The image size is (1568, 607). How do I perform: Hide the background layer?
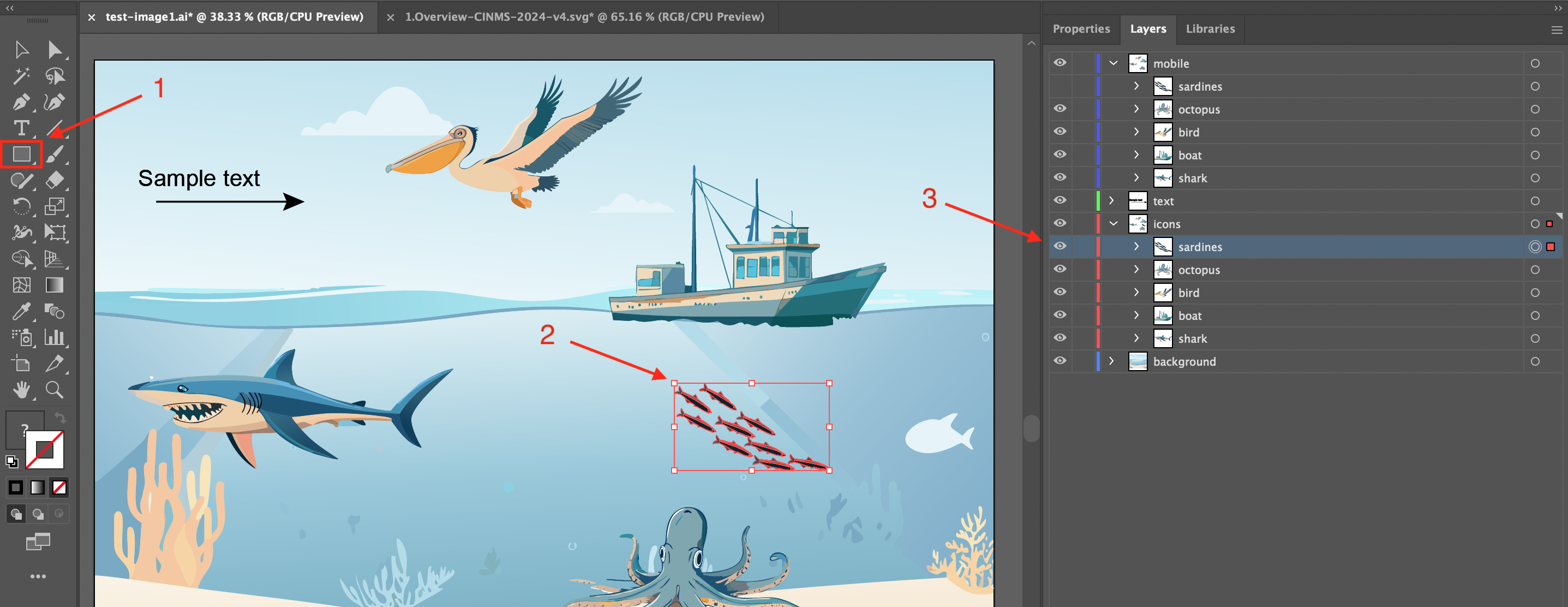pos(1060,360)
